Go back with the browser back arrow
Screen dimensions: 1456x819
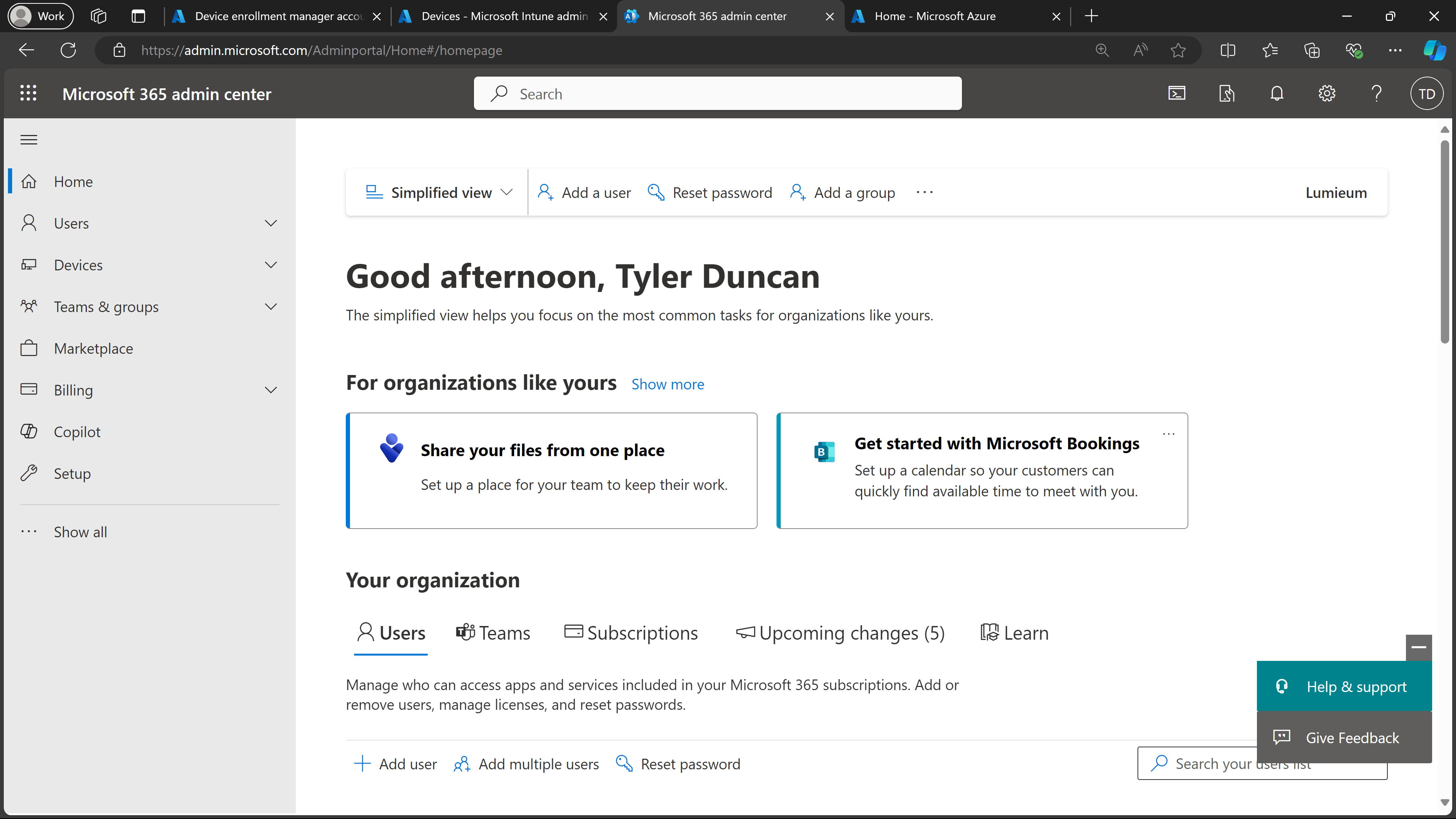[26, 50]
